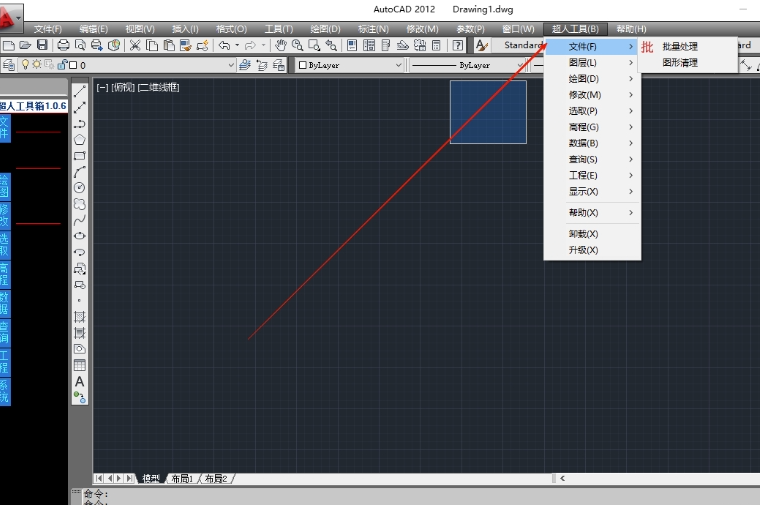The height and width of the screenshot is (505, 760).
Task: Expand the 显示(X) submenu
Action: click(592, 191)
